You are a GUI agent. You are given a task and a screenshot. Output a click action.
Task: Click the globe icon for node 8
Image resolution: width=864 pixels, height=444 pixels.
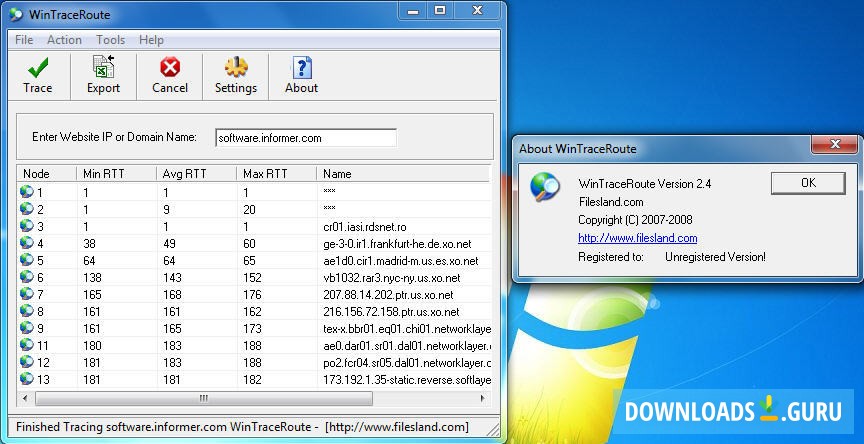pos(26,311)
